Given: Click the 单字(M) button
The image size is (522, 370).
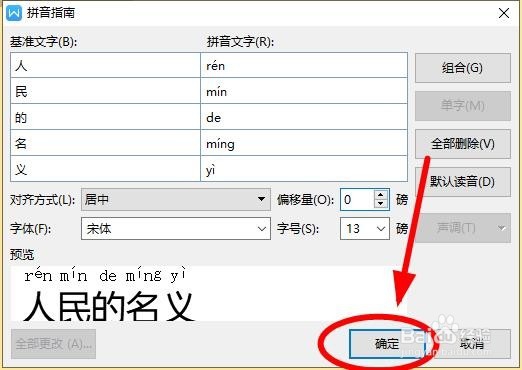Looking at the screenshot, I should (463, 106).
